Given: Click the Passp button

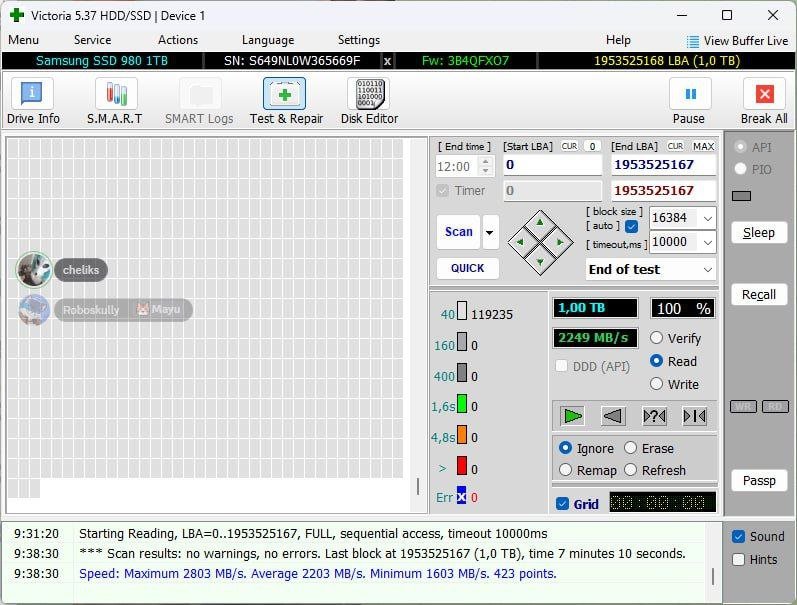Looking at the screenshot, I should 759,481.
